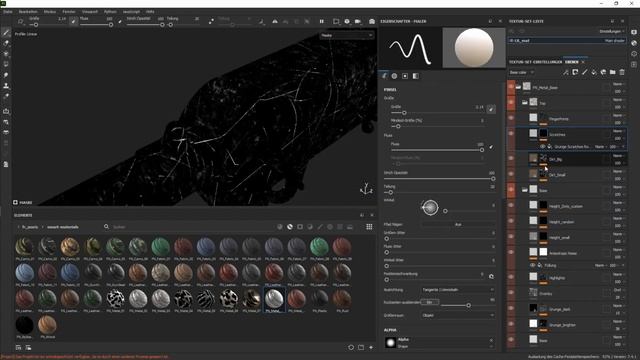Click add effect wand icon in layers toolbar
The height and width of the screenshot is (360, 640).
click(565, 72)
